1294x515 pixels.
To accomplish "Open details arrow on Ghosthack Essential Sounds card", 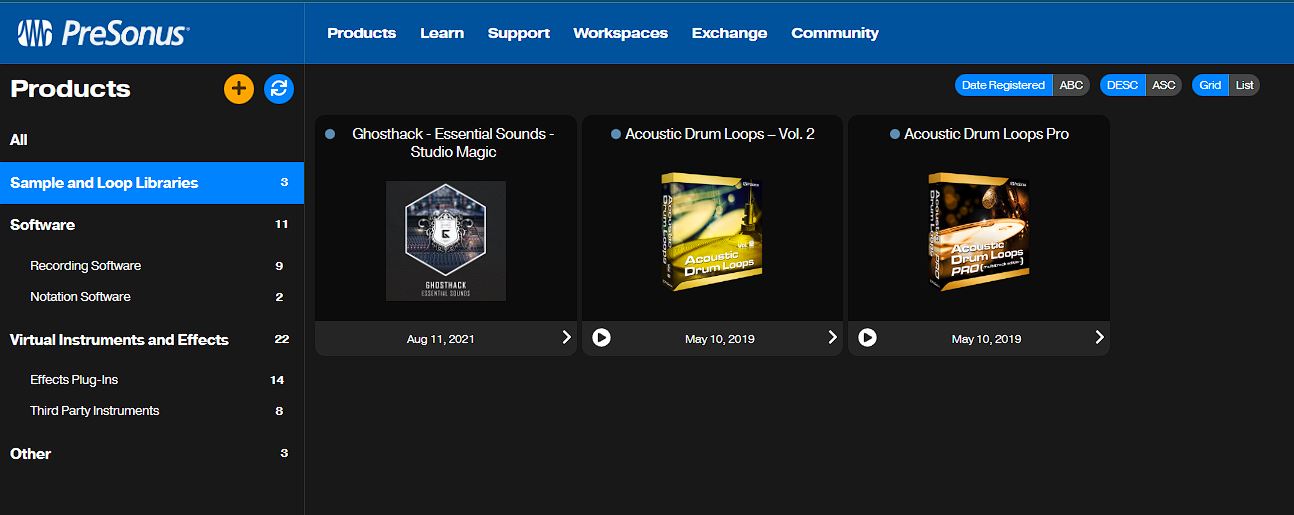I will click(x=567, y=338).
